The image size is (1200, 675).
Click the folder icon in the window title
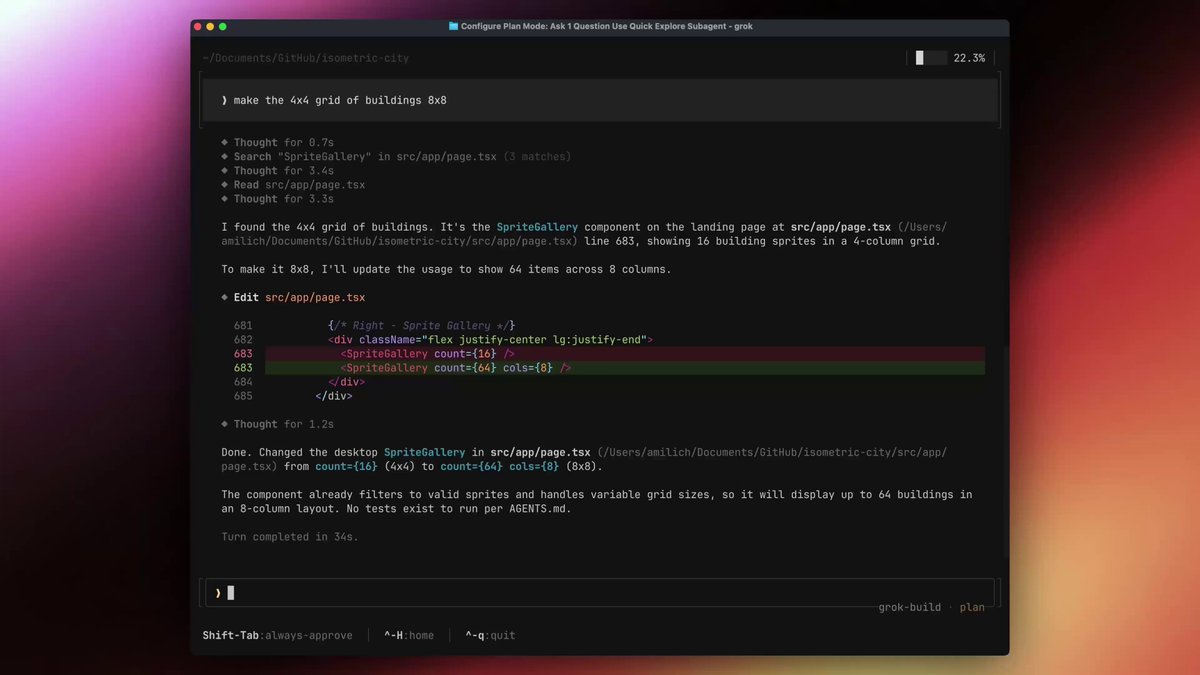(453, 26)
